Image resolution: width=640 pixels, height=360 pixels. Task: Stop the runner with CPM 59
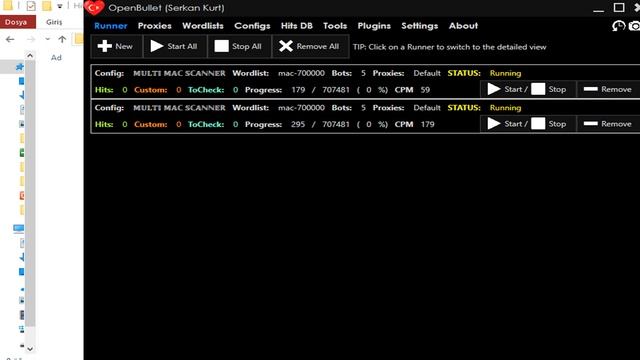point(549,89)
